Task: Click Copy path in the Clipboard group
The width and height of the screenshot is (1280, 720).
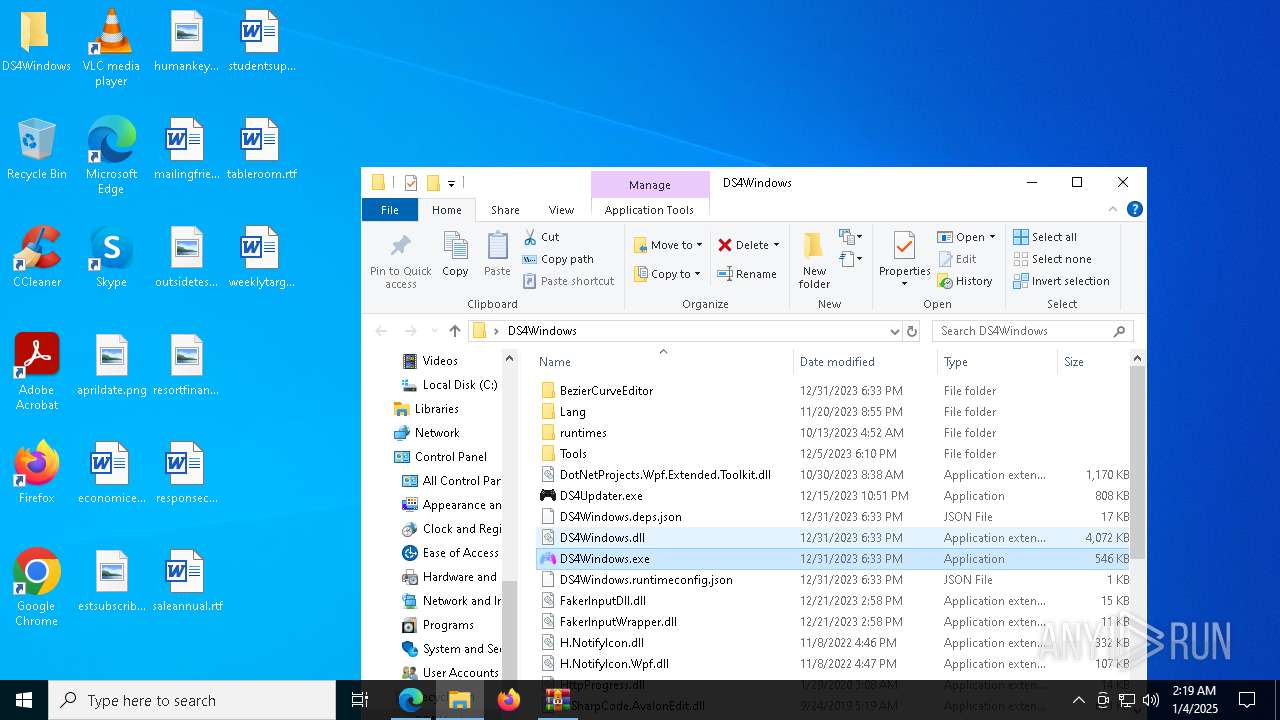Action: [x=558, y=259]
